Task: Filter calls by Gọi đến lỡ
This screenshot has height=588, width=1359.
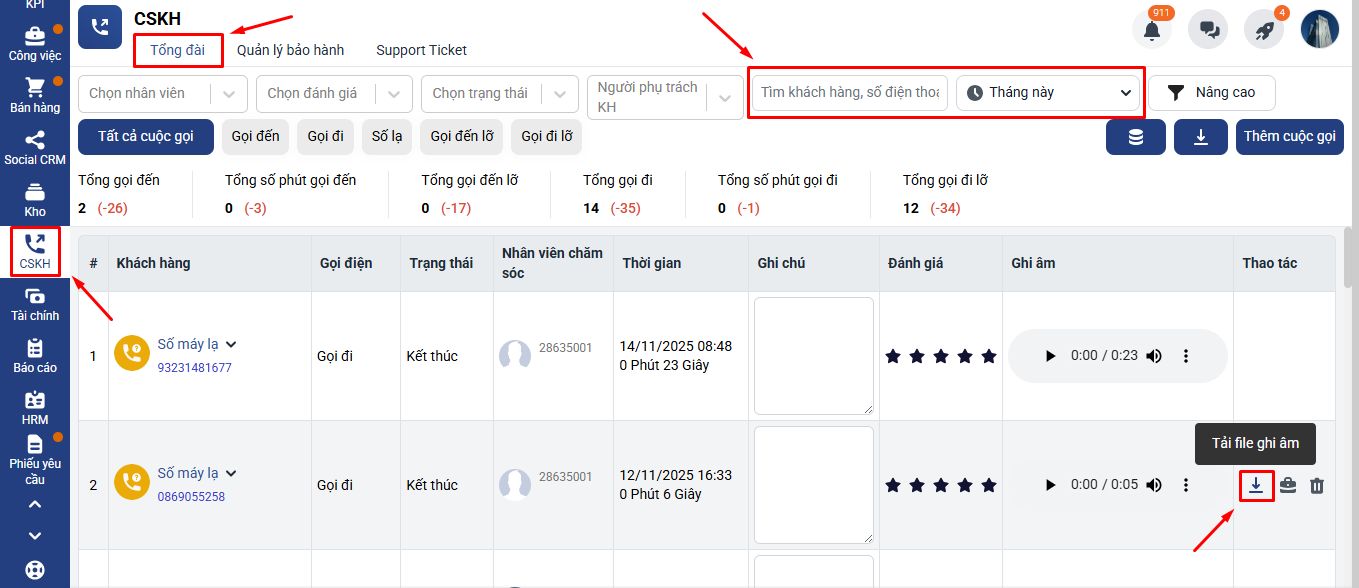Action: click(461, 137)
